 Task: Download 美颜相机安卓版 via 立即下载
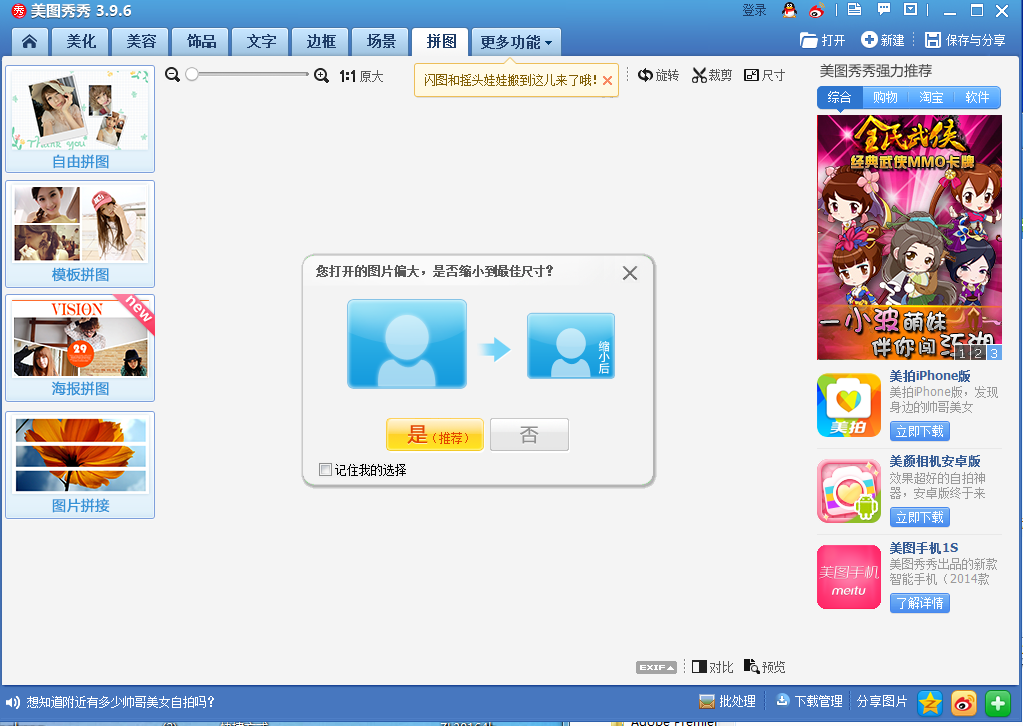(x=920, y=517)
